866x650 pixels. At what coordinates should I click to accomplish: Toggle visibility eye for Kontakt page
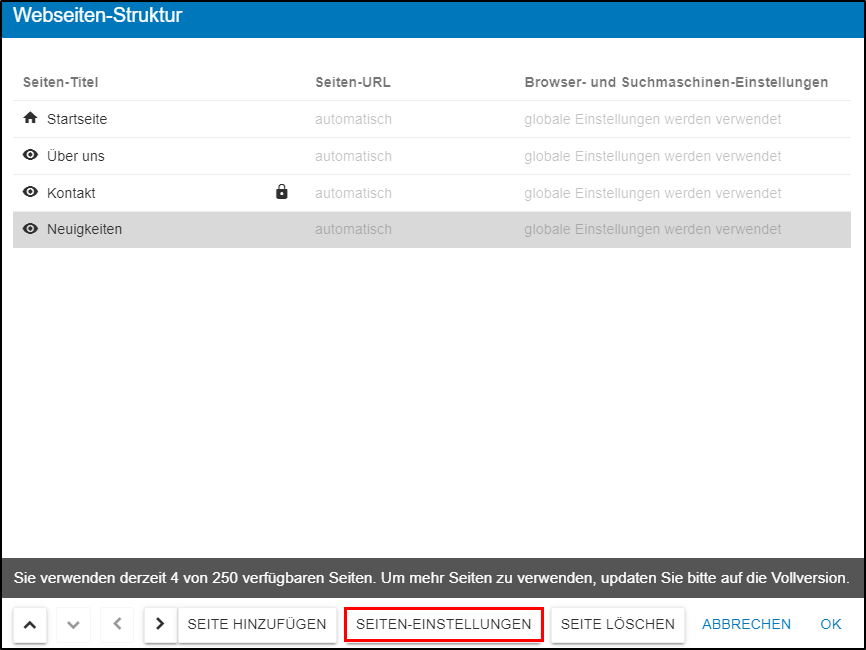[x=30, y=192]
